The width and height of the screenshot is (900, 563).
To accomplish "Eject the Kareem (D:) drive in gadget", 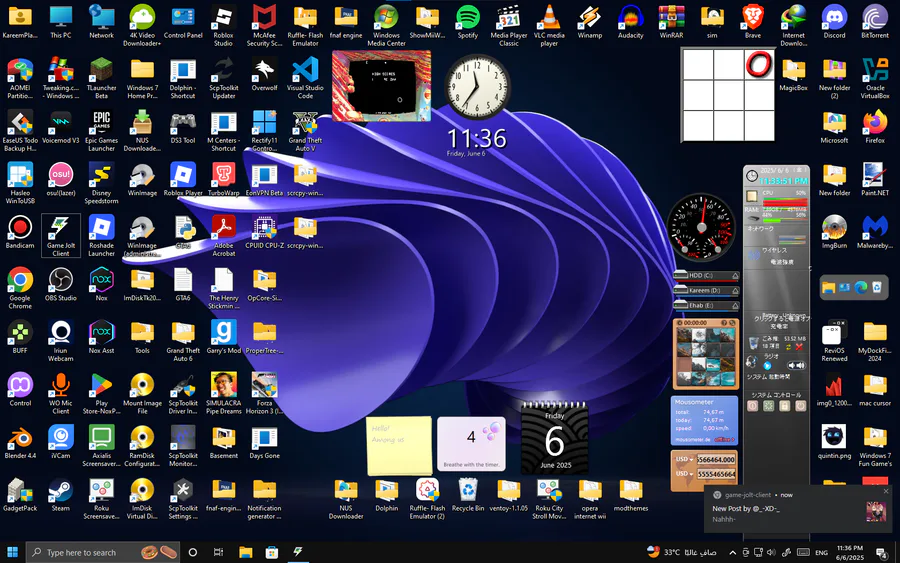I will pyautogui.click(x=735, y=290).
